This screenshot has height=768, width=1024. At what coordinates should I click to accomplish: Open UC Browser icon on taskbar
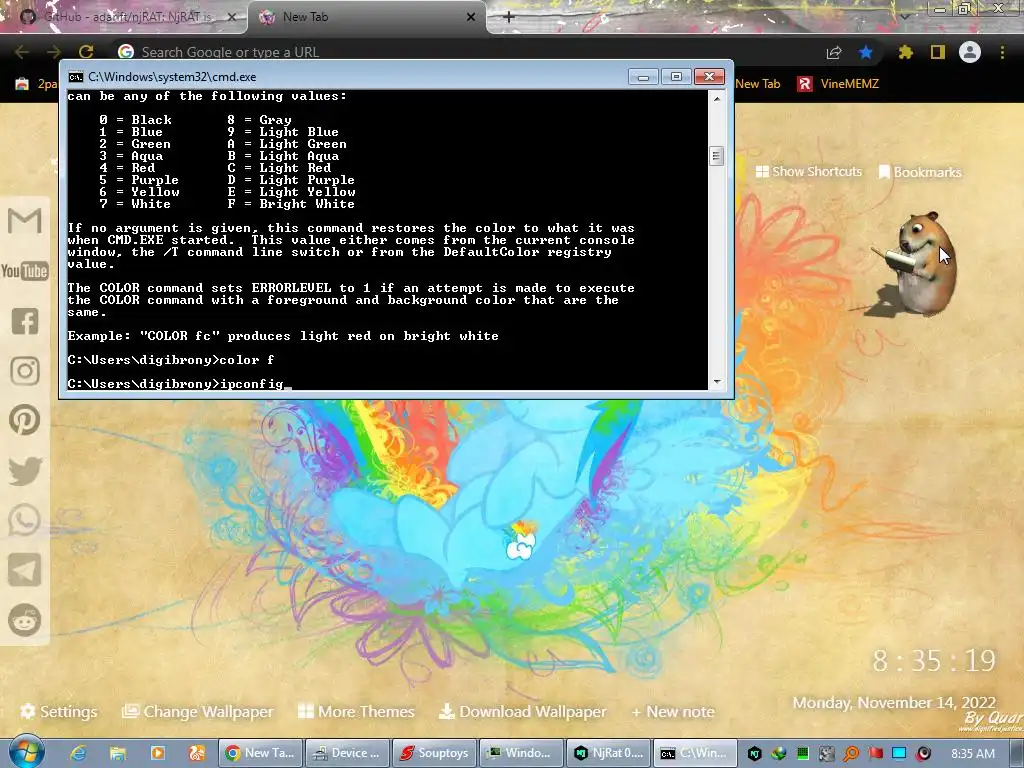[x=197, y=753]
